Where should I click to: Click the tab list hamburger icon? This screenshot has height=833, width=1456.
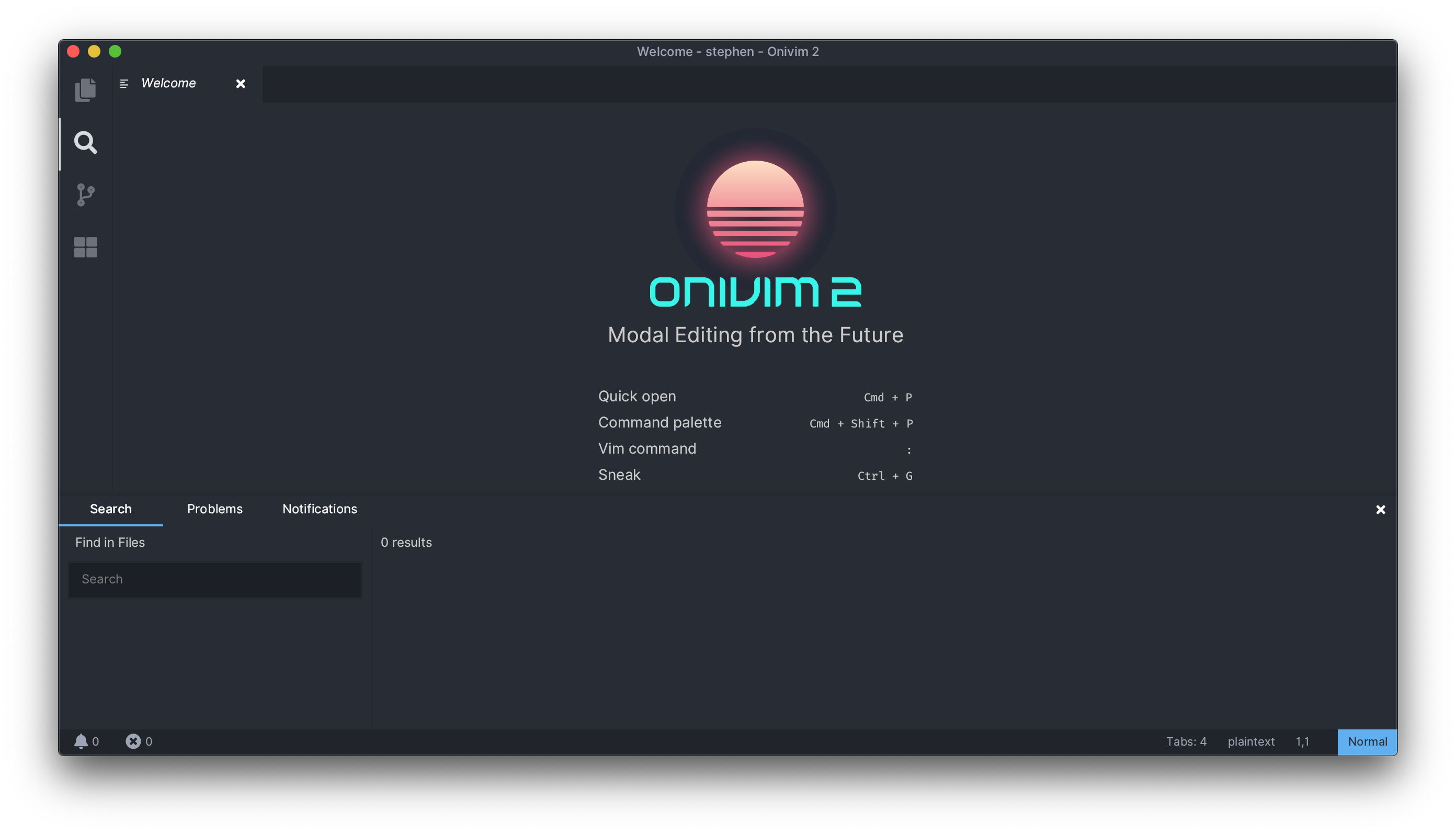tap(123, 84)
